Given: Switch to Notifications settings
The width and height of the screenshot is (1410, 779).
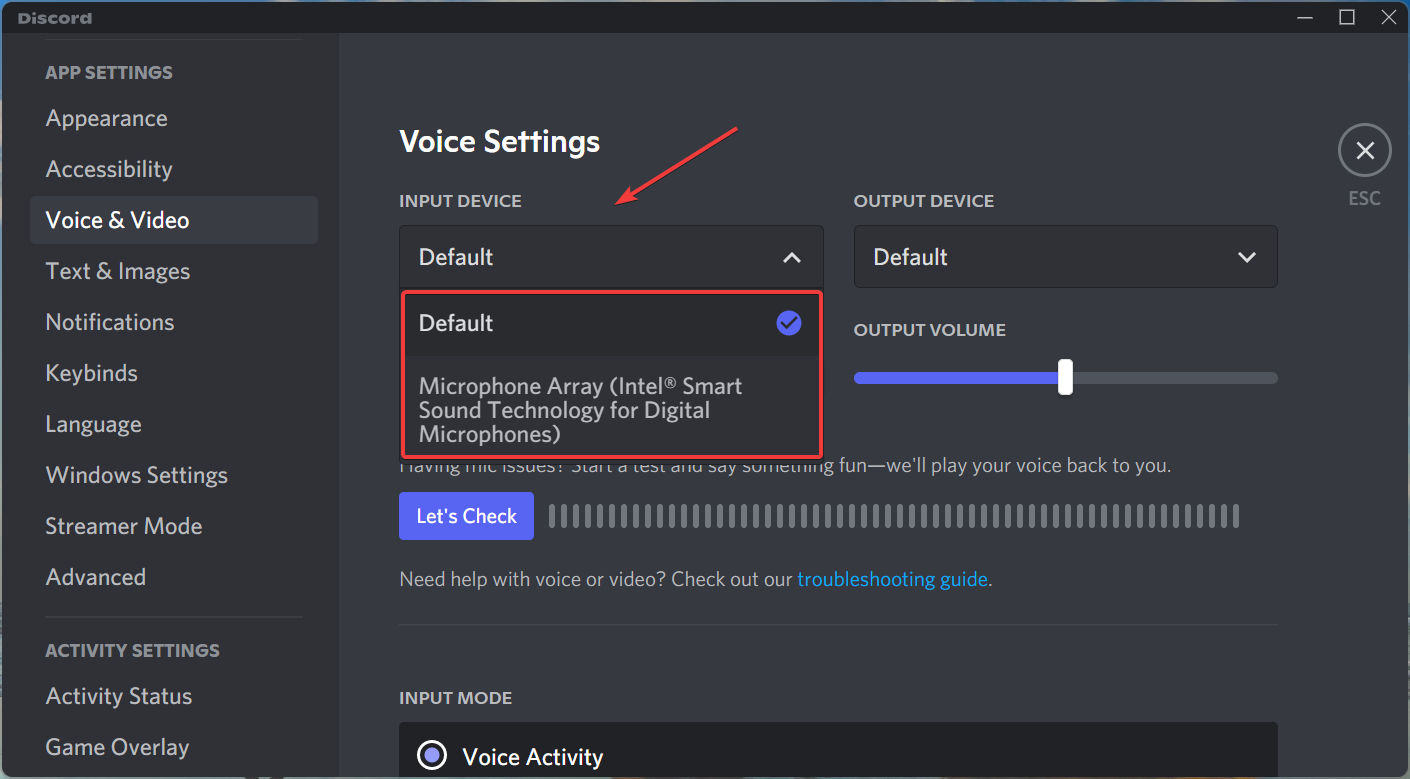Looking at the screenshot, I should 109,322.
